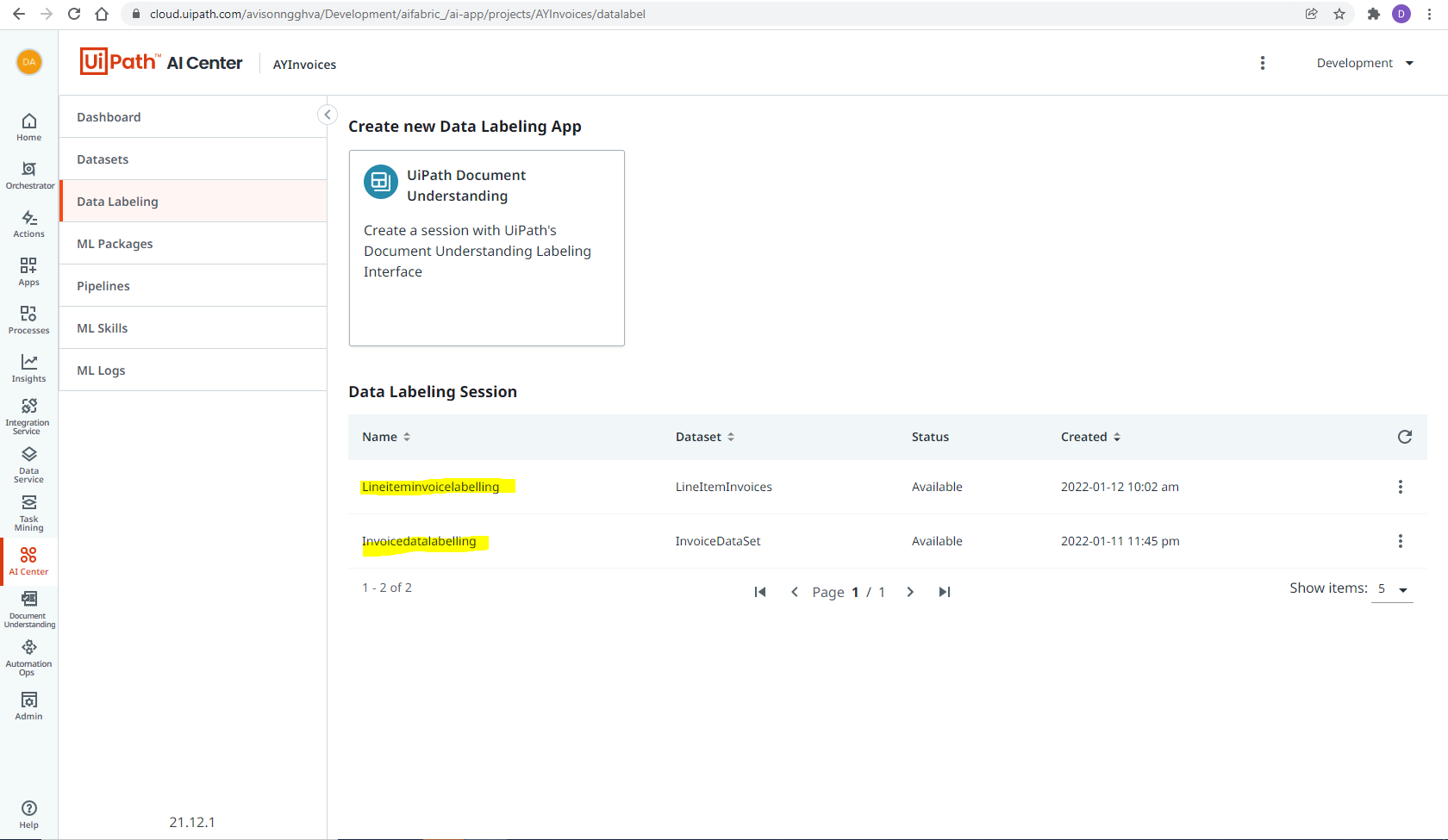Open row actions for Lineiteminvoicelabelling
This screenshot has height=840, width=1448.
(x=1401, y=487)
